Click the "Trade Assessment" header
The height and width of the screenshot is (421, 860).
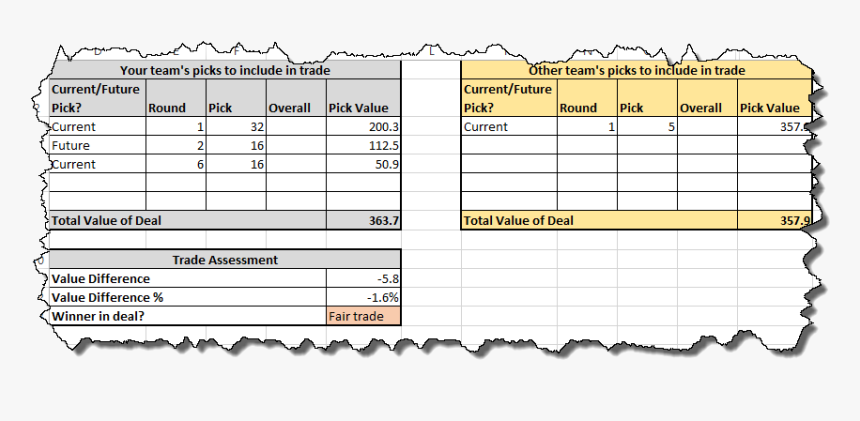point(225,260)
